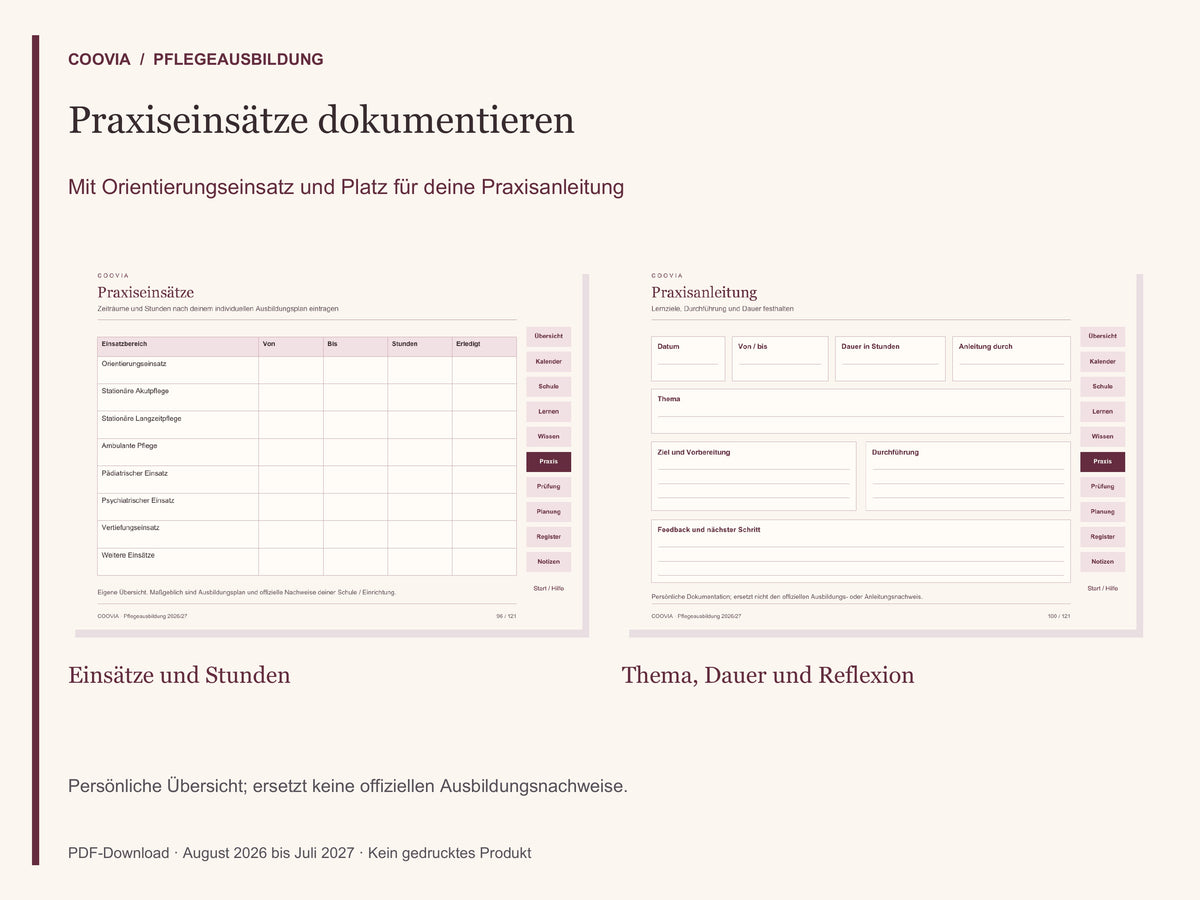Open Prüfung tab on the Praxisanleitung page

pos(1102,486)
